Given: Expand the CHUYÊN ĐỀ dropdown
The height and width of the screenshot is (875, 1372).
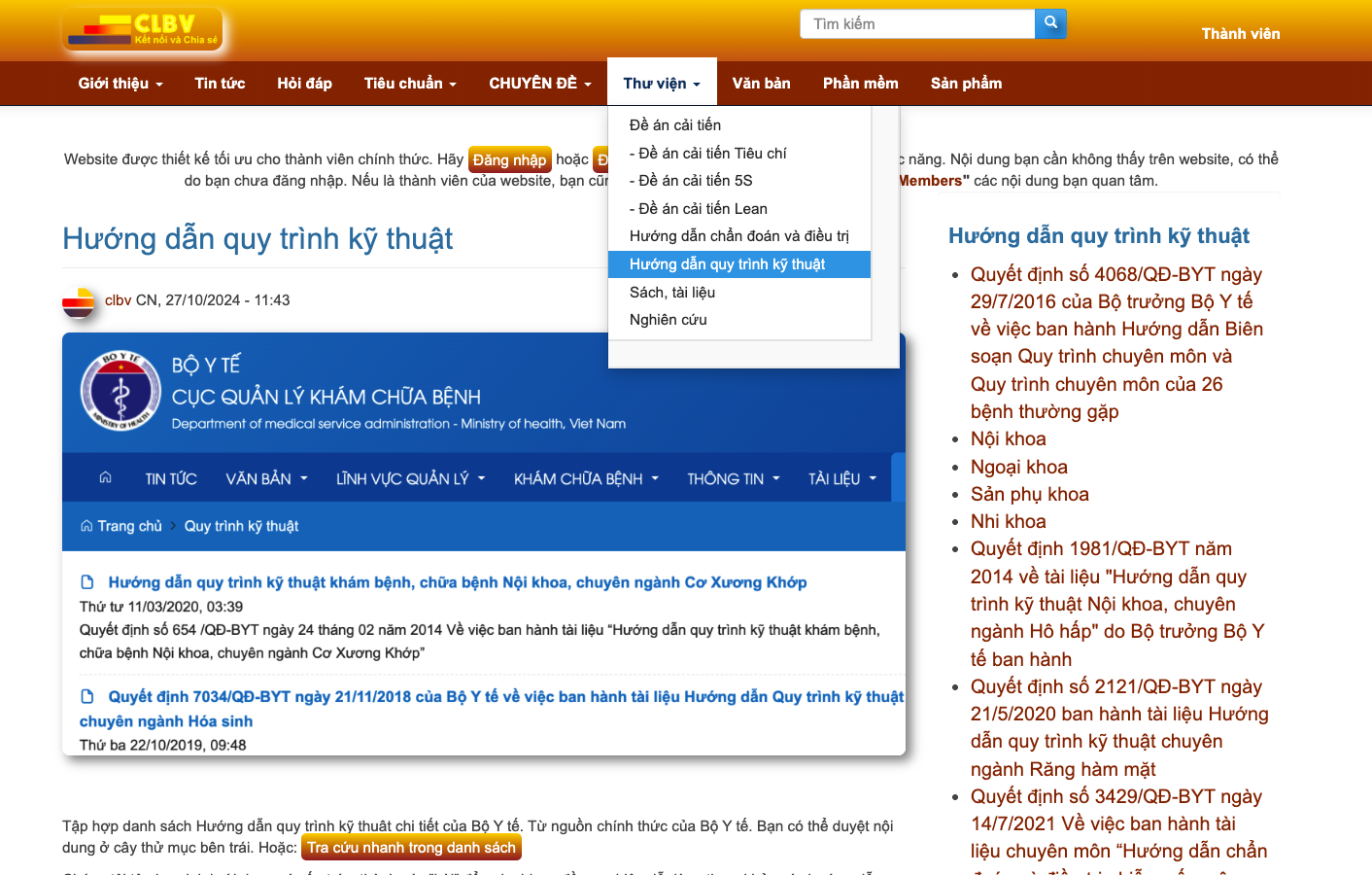Looking at the screenshot, I should click(540, 84).
